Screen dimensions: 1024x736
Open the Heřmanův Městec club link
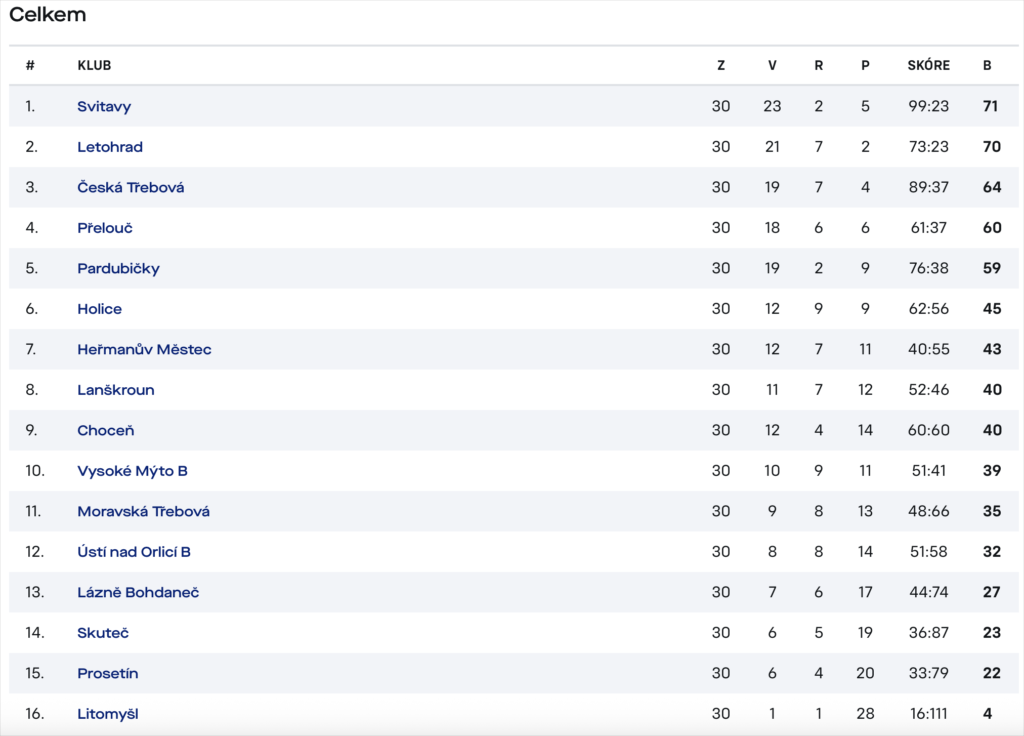(x=144, y=349)
